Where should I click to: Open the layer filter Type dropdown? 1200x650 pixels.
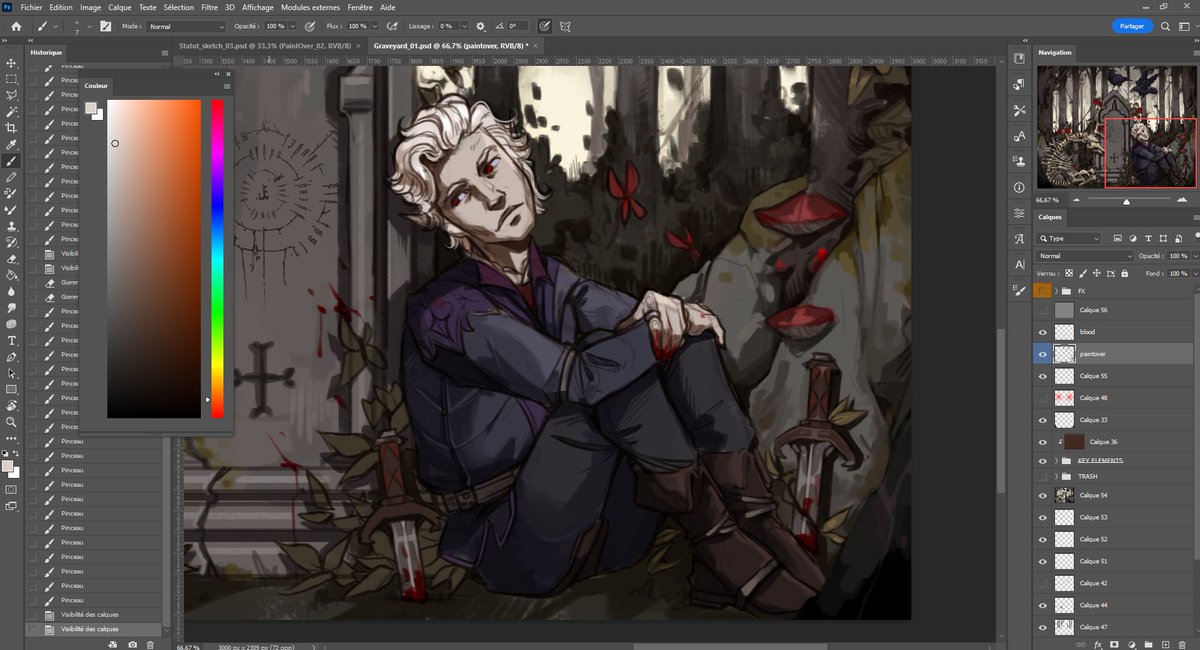(x=1069, y=239)
